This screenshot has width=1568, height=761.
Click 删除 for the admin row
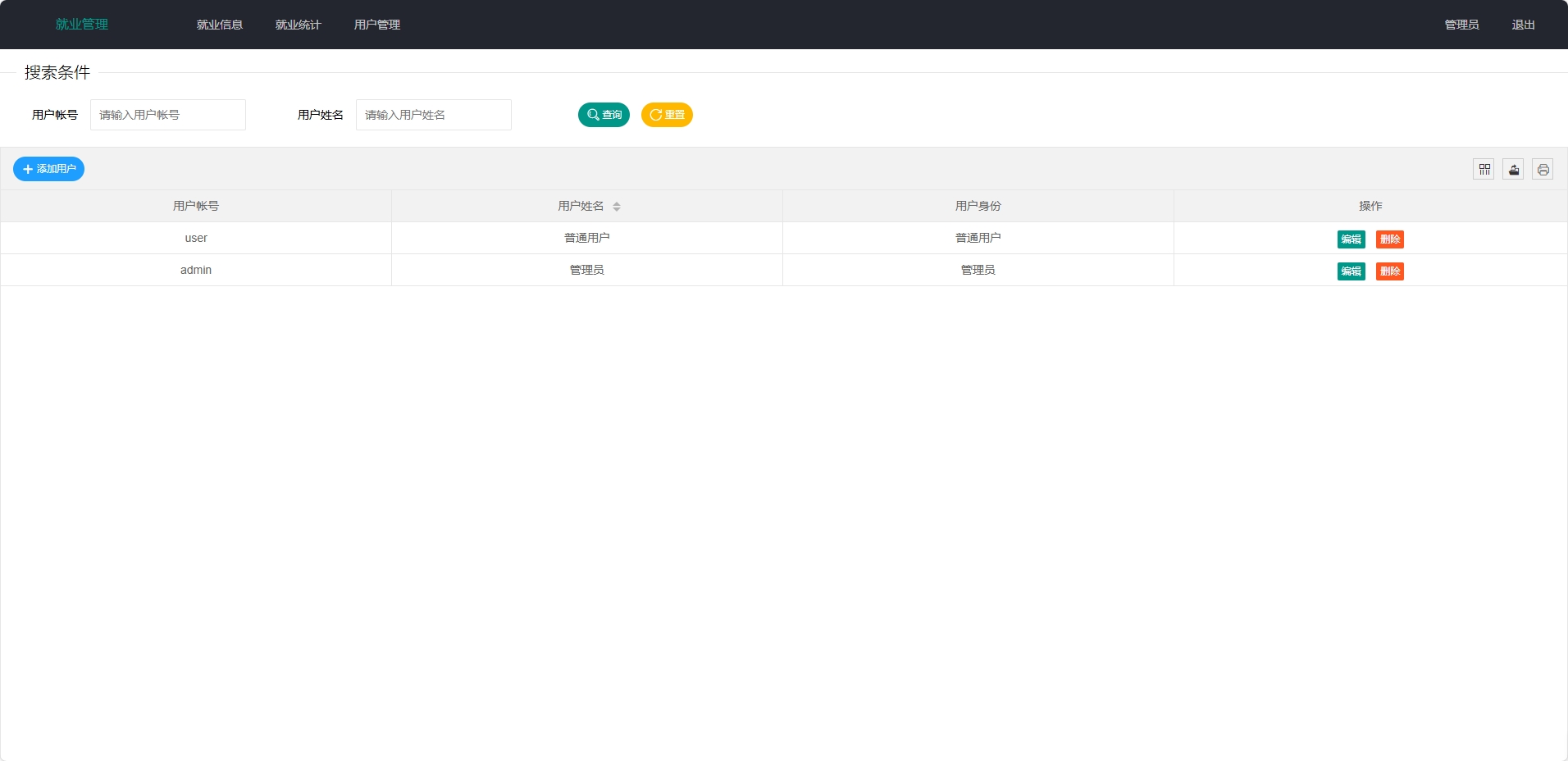pyautogui.click(x=1389, y=271)
